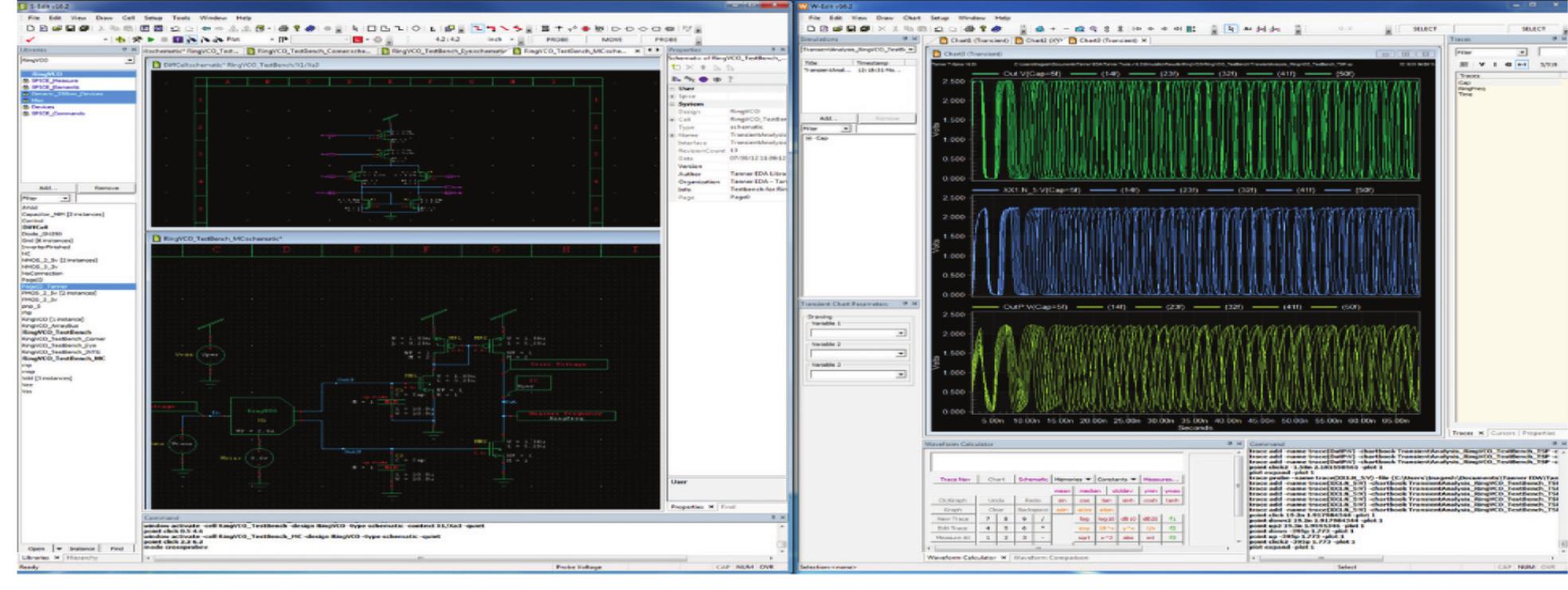Click green Out V waveform chart

[x=1195, y=129]
